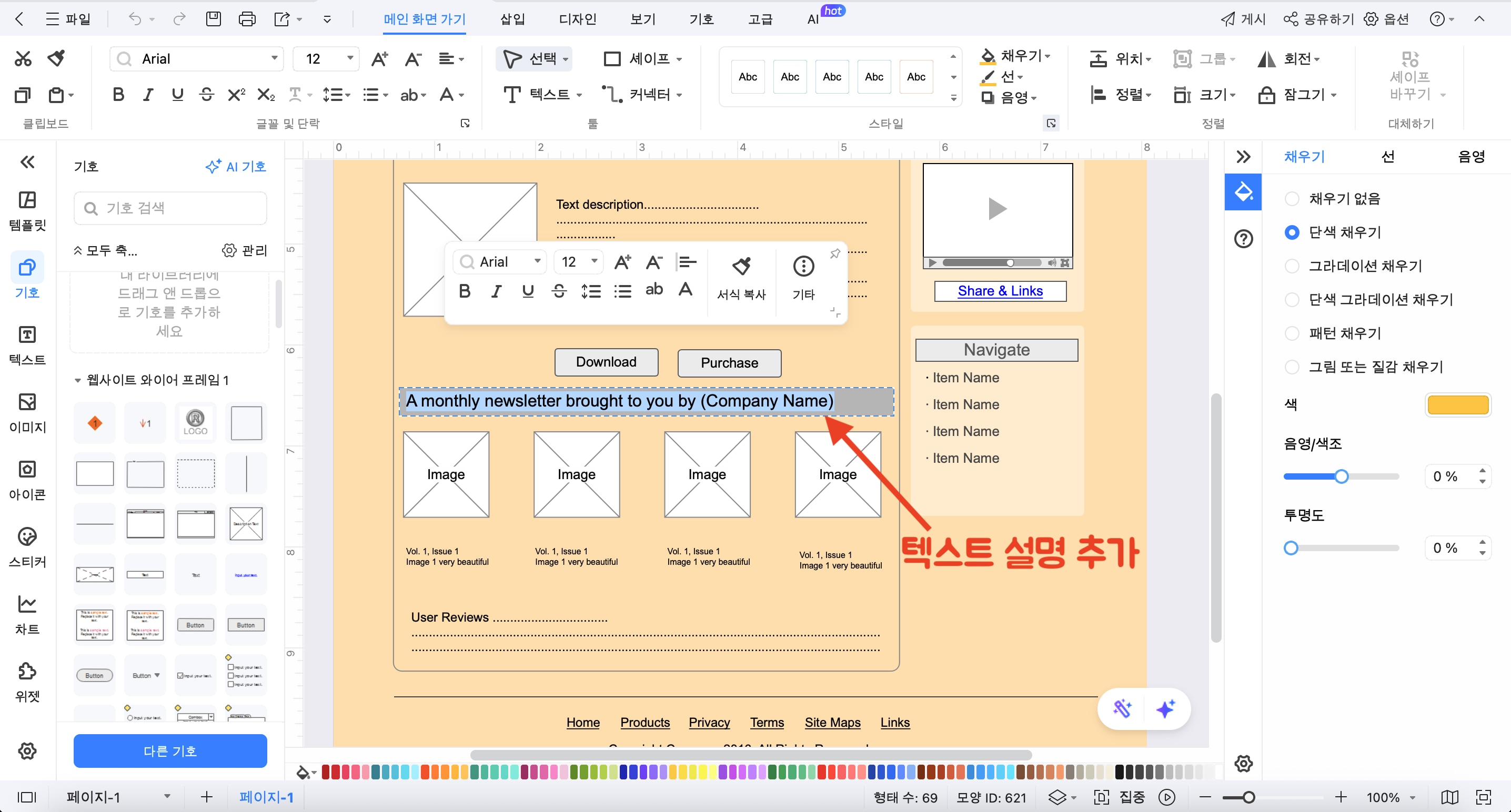This screenshot has width=1511, height=812.
Task: Click the strikethrough icon in ribbon
Action: click(206, 94)
